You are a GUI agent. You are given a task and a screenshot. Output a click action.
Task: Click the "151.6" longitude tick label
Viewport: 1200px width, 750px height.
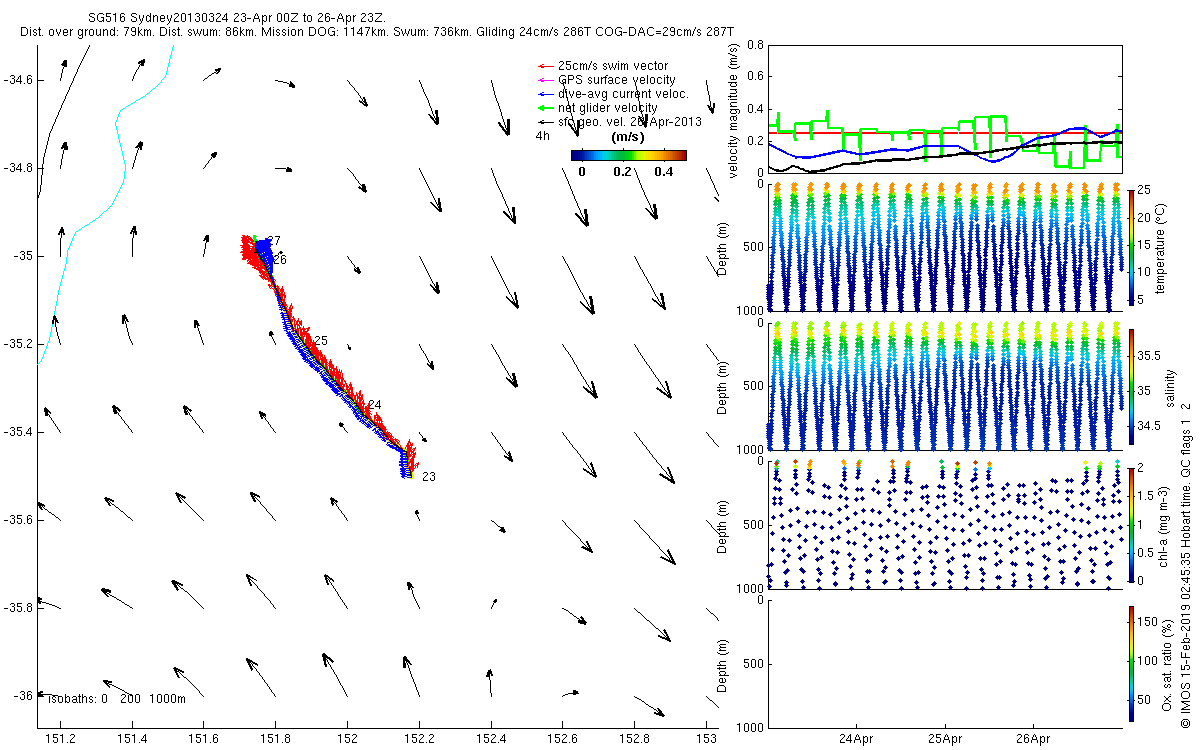(204, 740)
